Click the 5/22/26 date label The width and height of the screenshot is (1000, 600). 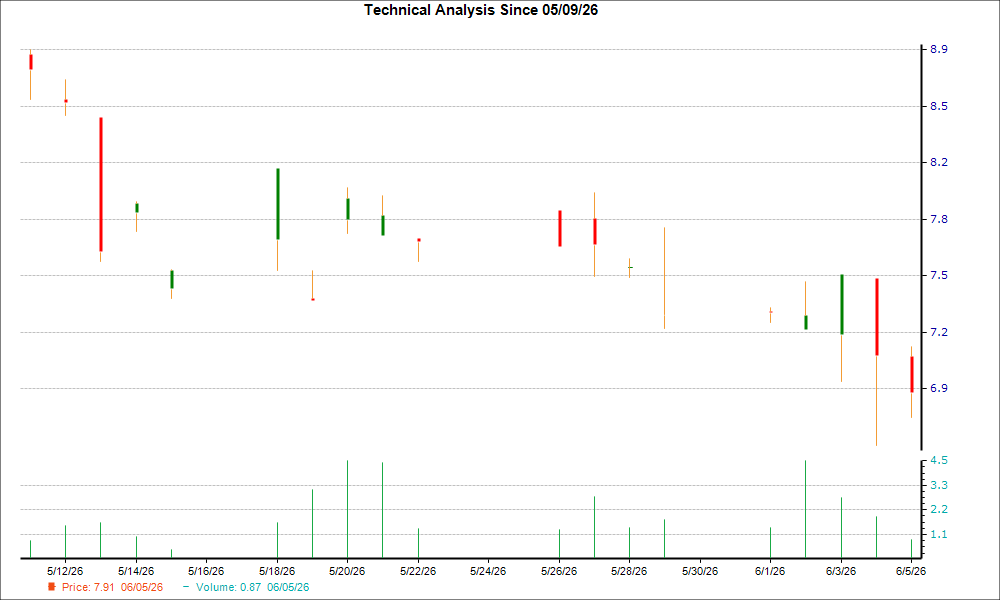[x=418, y=571]
